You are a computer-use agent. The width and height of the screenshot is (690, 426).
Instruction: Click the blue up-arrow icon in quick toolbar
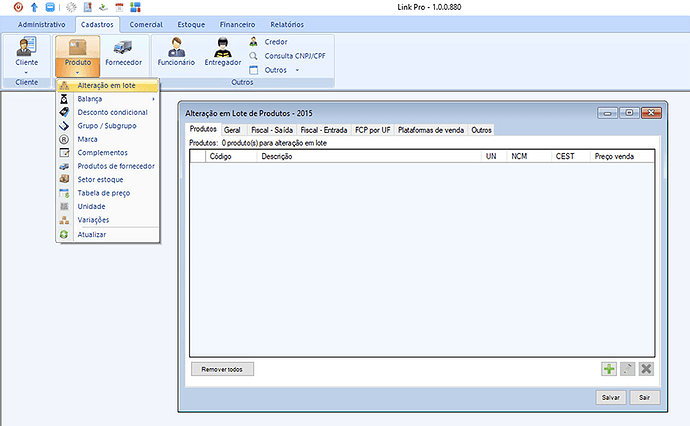[x=34, y=7]
